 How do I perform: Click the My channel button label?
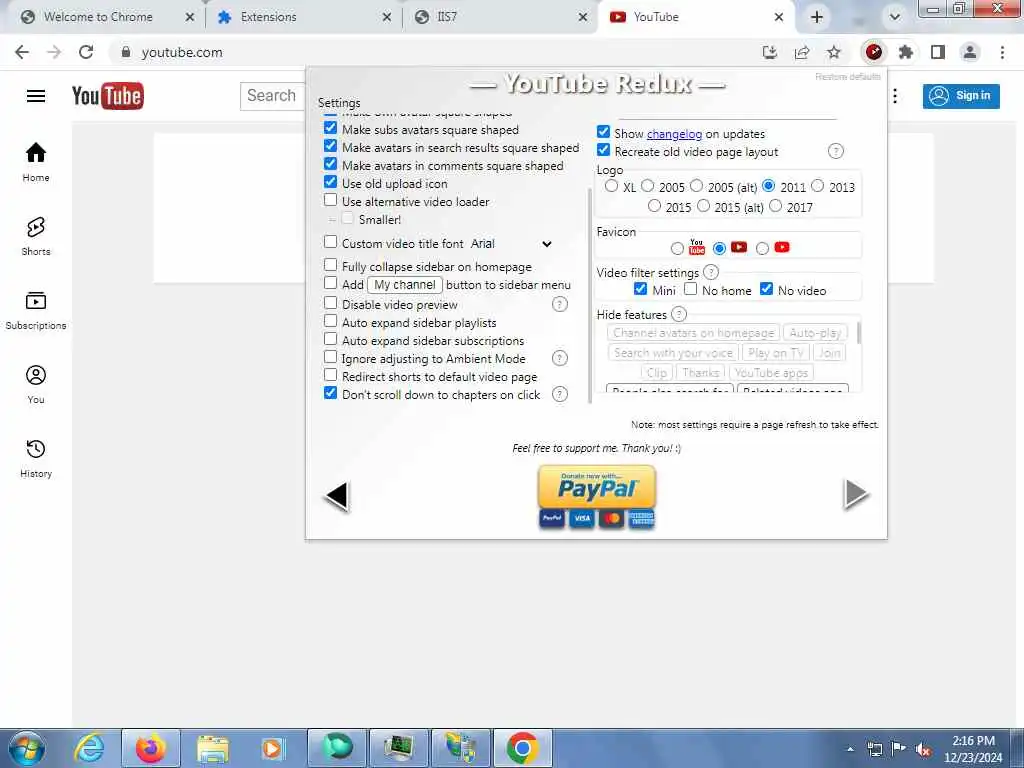click(405, 285)
